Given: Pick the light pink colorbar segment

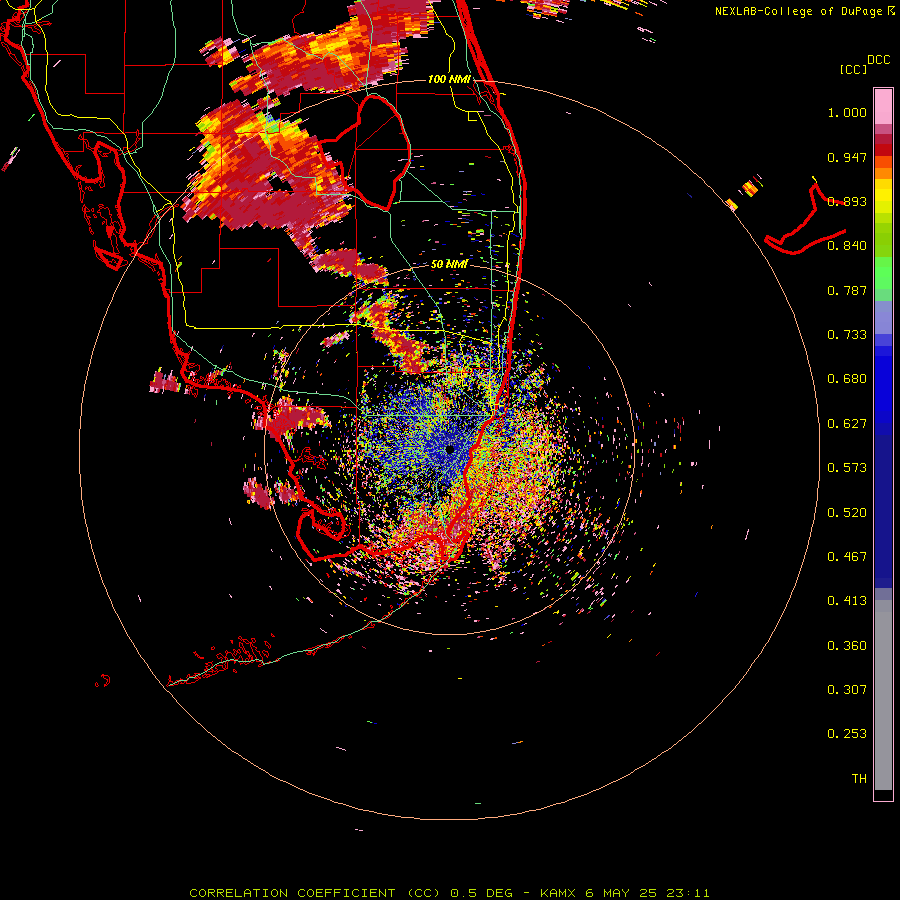Looking at the screenshot, I should pos(883,107).
